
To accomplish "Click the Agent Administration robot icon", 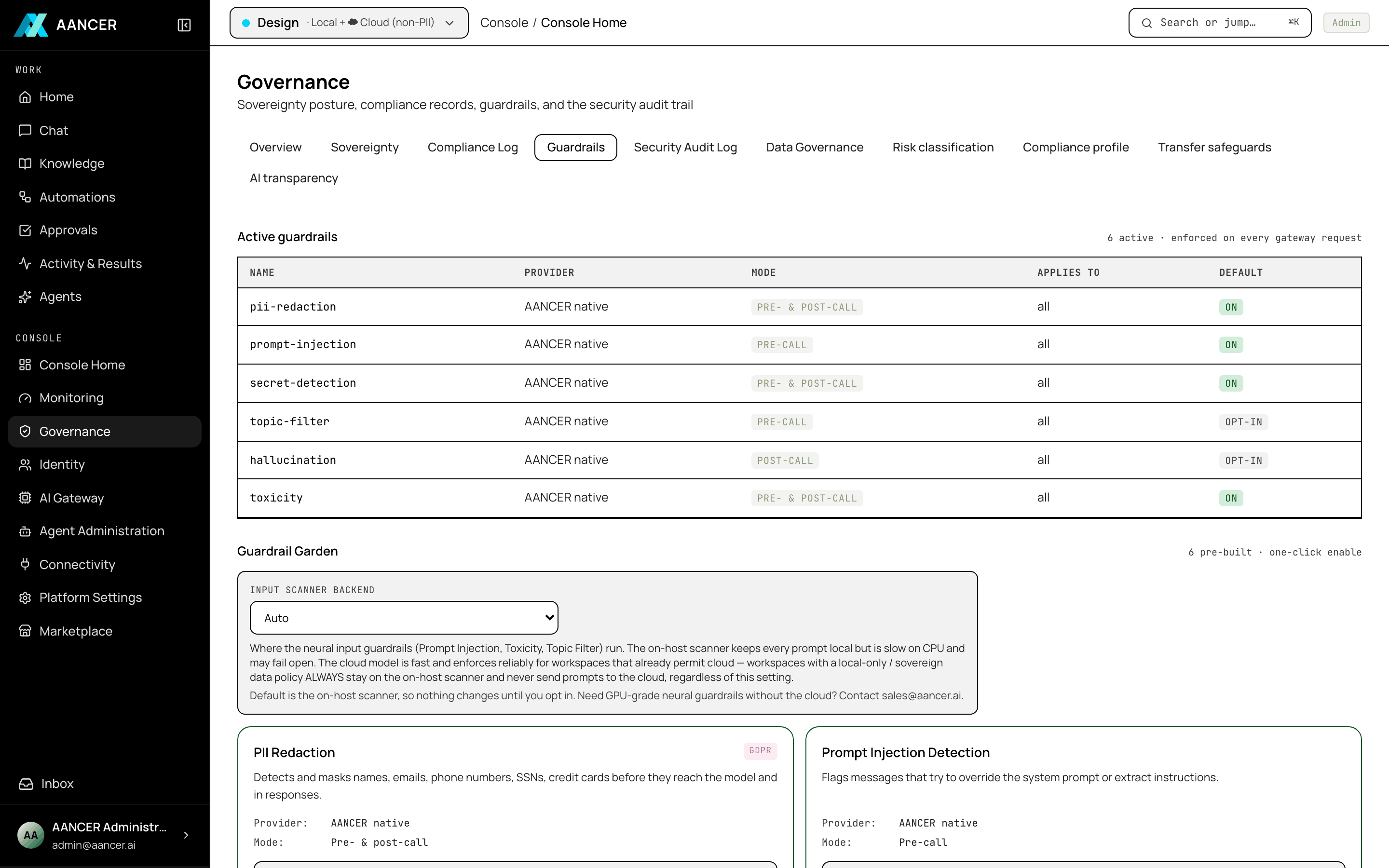I will coord(25,531).
